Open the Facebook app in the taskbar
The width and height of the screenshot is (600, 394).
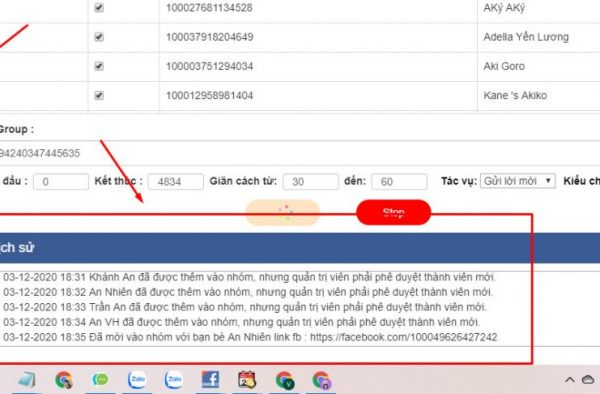(210, 379)
